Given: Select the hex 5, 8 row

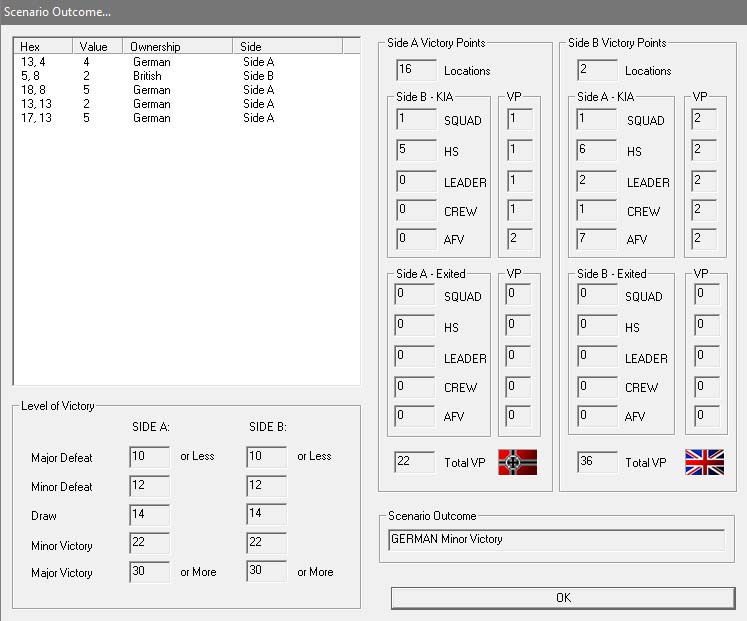Looking at the screenshot, I should [186, 76].
